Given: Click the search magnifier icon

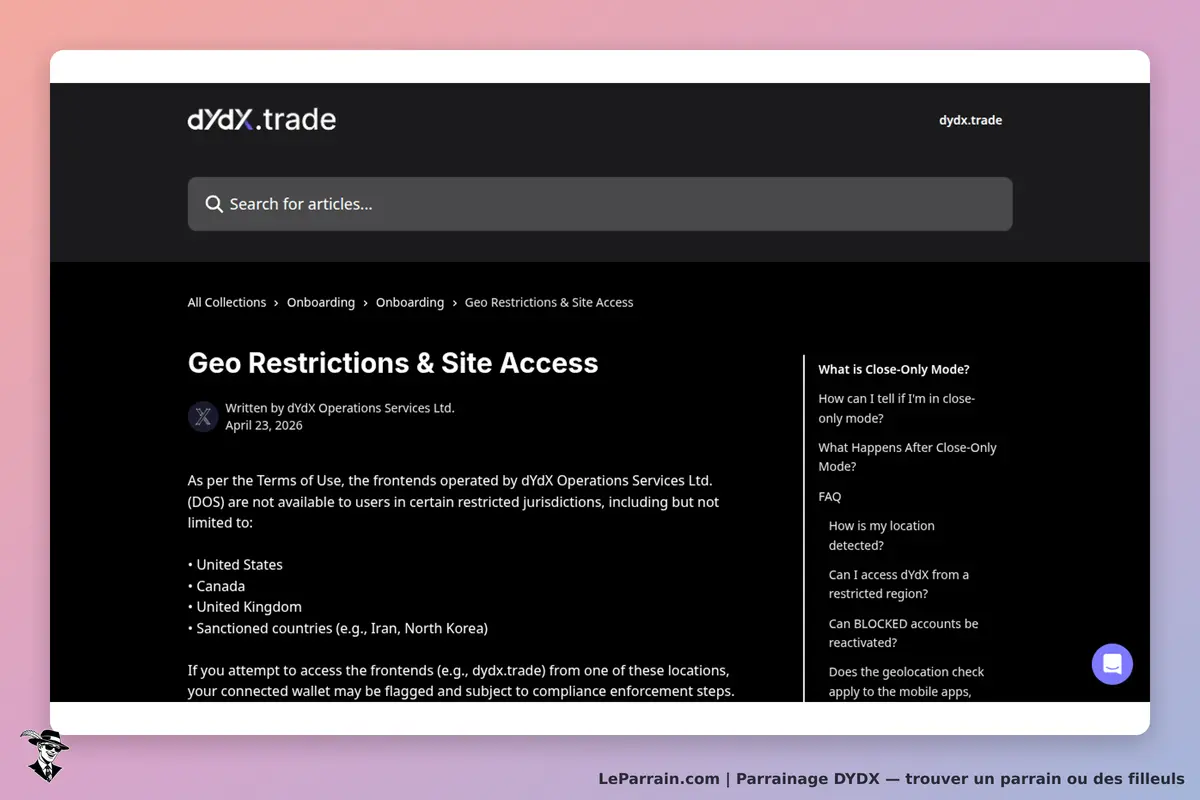Looking at the screenshot, I should pos(214,204).
